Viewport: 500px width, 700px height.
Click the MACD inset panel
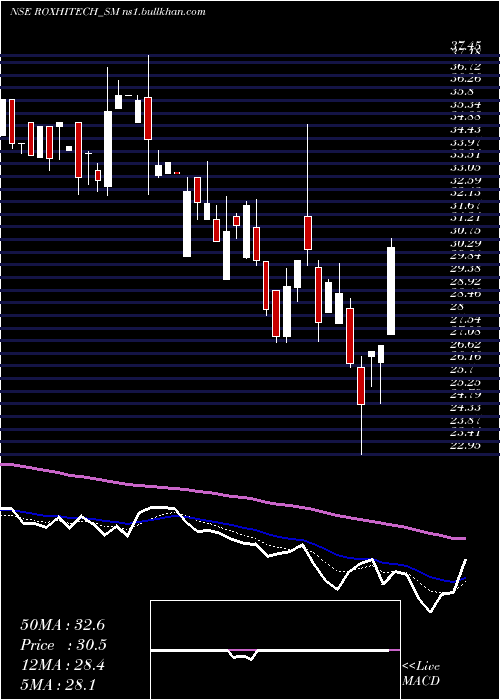pos(275,650)
